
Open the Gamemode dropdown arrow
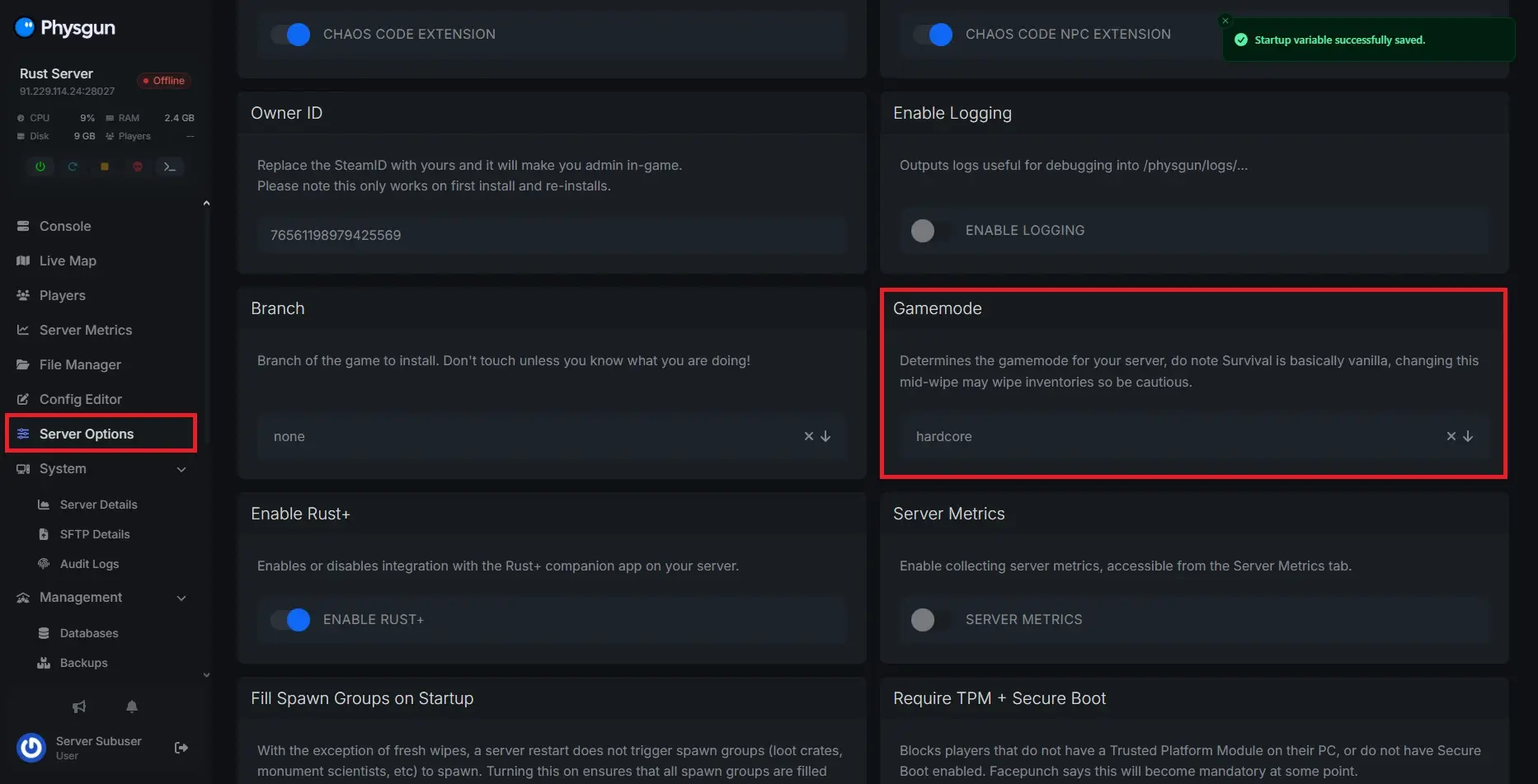pyautogui.click(x=1468, y=436)
